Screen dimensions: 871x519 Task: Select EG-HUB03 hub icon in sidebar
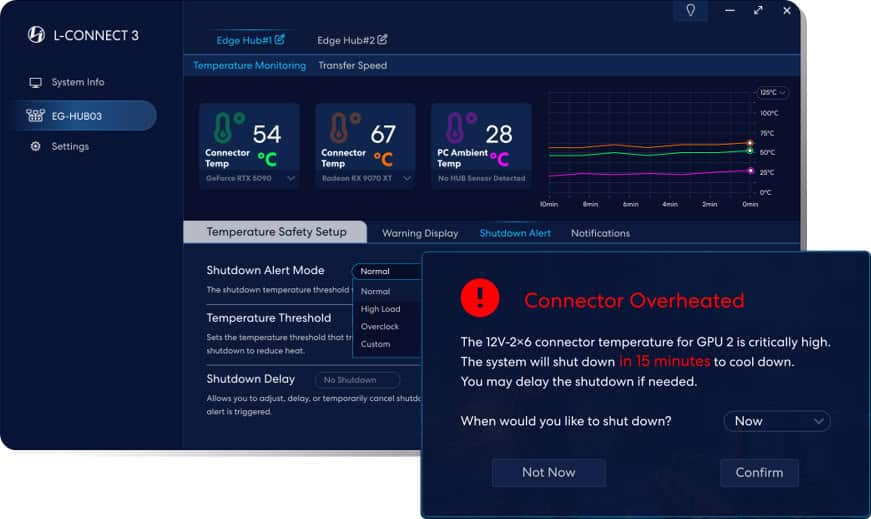[36, 116]
